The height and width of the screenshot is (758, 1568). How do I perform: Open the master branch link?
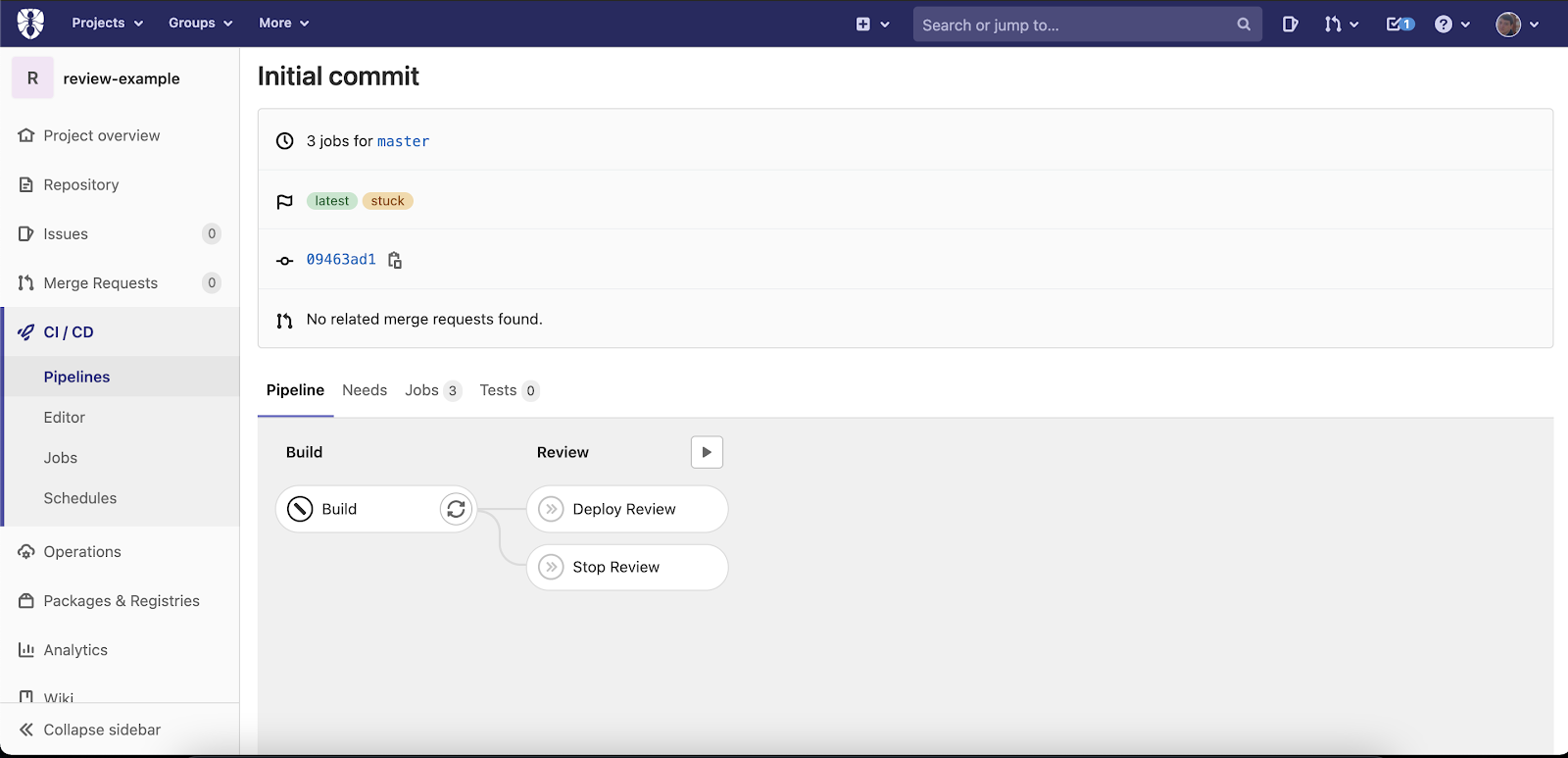(403, 141)
